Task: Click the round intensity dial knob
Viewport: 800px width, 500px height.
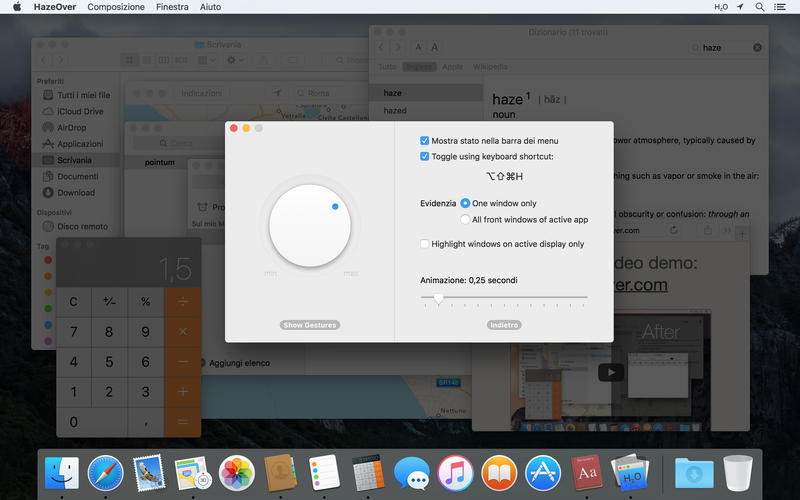Action: tap(310, 226)
